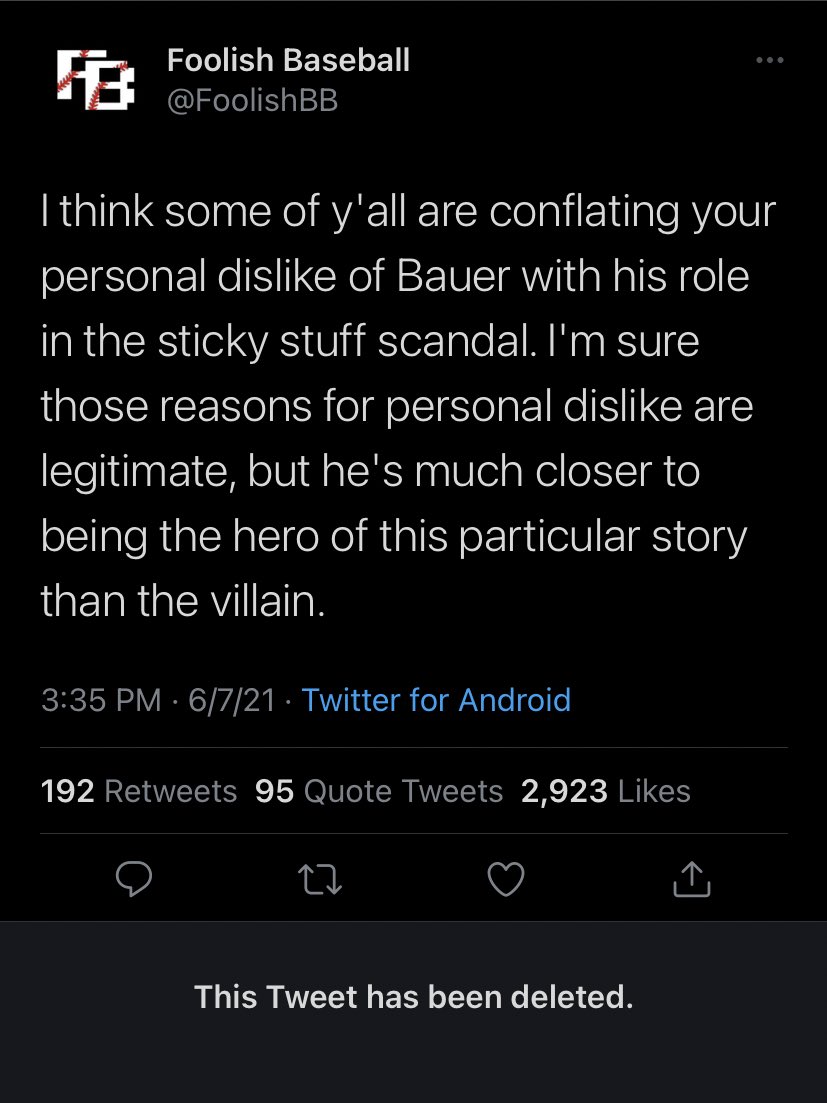Click the 'sticky stuff scandal' phrase
The height and width of the screenshot is (1103, 827).
(x=345, y=342)
